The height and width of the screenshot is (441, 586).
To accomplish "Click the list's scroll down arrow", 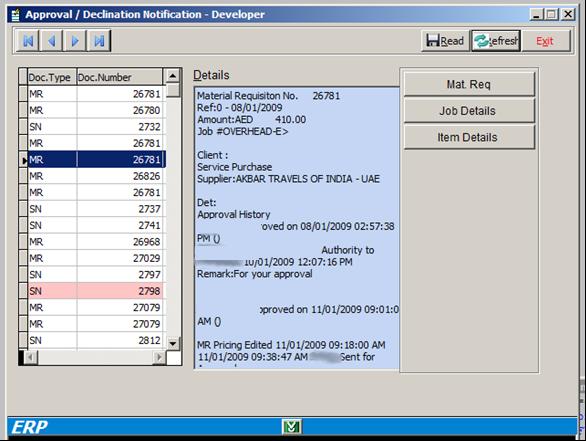I will click(x=173, y=343).
